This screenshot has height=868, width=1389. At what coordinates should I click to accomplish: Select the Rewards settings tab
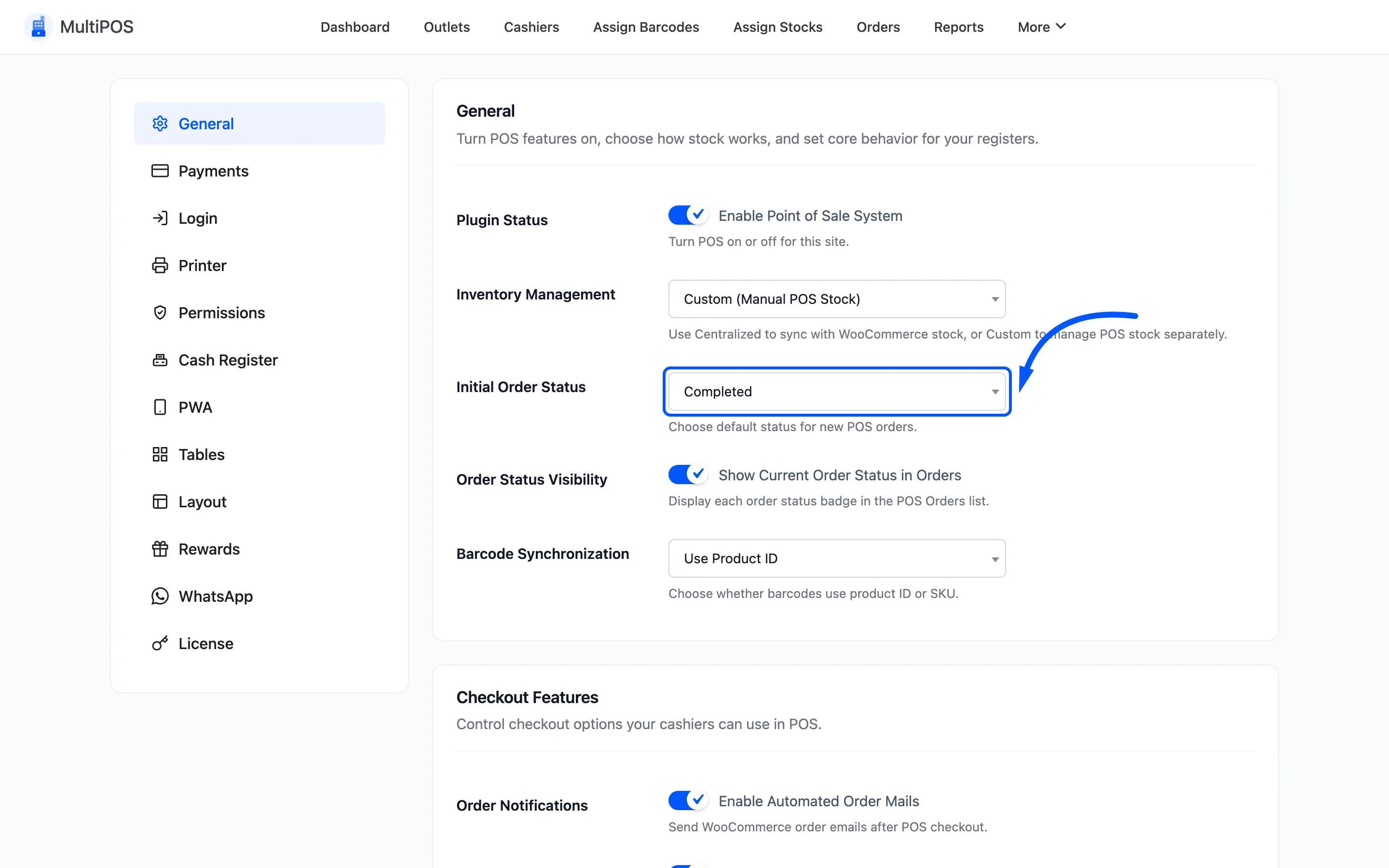259,549
